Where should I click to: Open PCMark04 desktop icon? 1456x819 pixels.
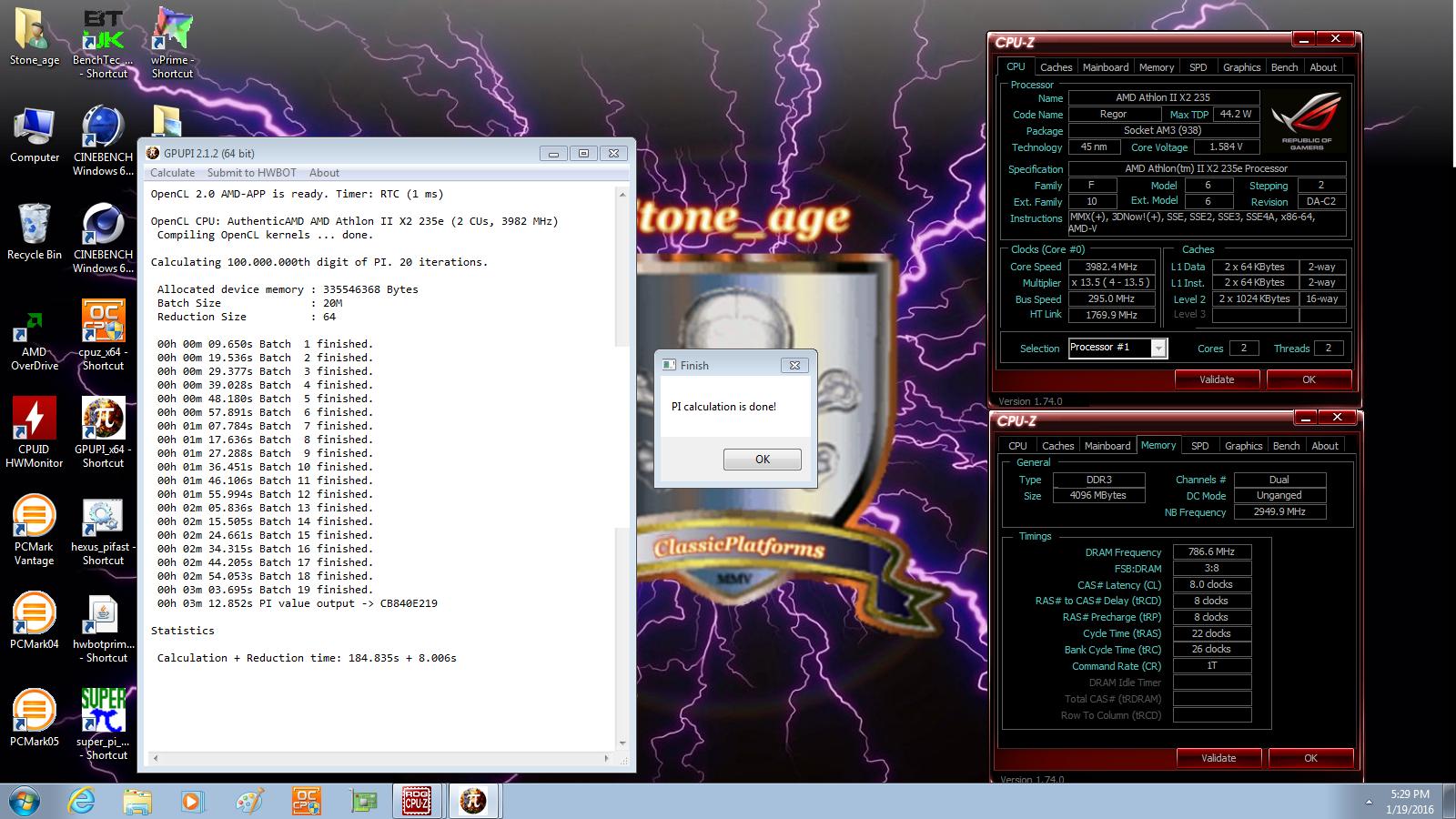click(35, 622)
